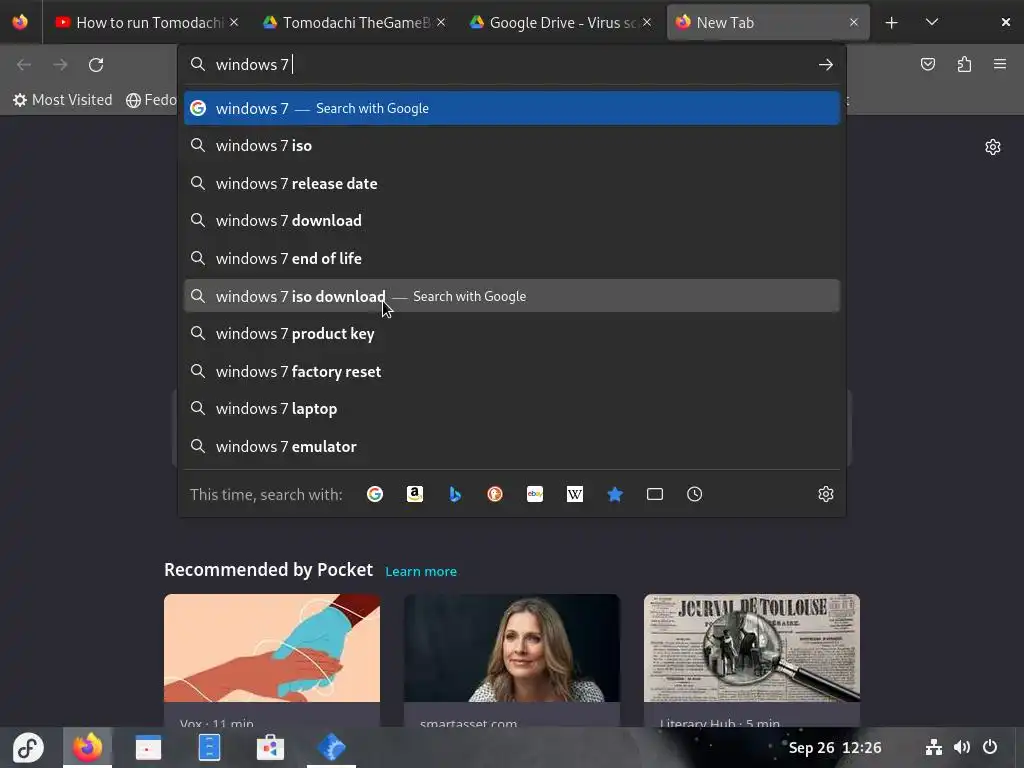Open Fedora start menu in taskbar
1024x768 pixels.
pyautogui.click(x=28, y=747)
